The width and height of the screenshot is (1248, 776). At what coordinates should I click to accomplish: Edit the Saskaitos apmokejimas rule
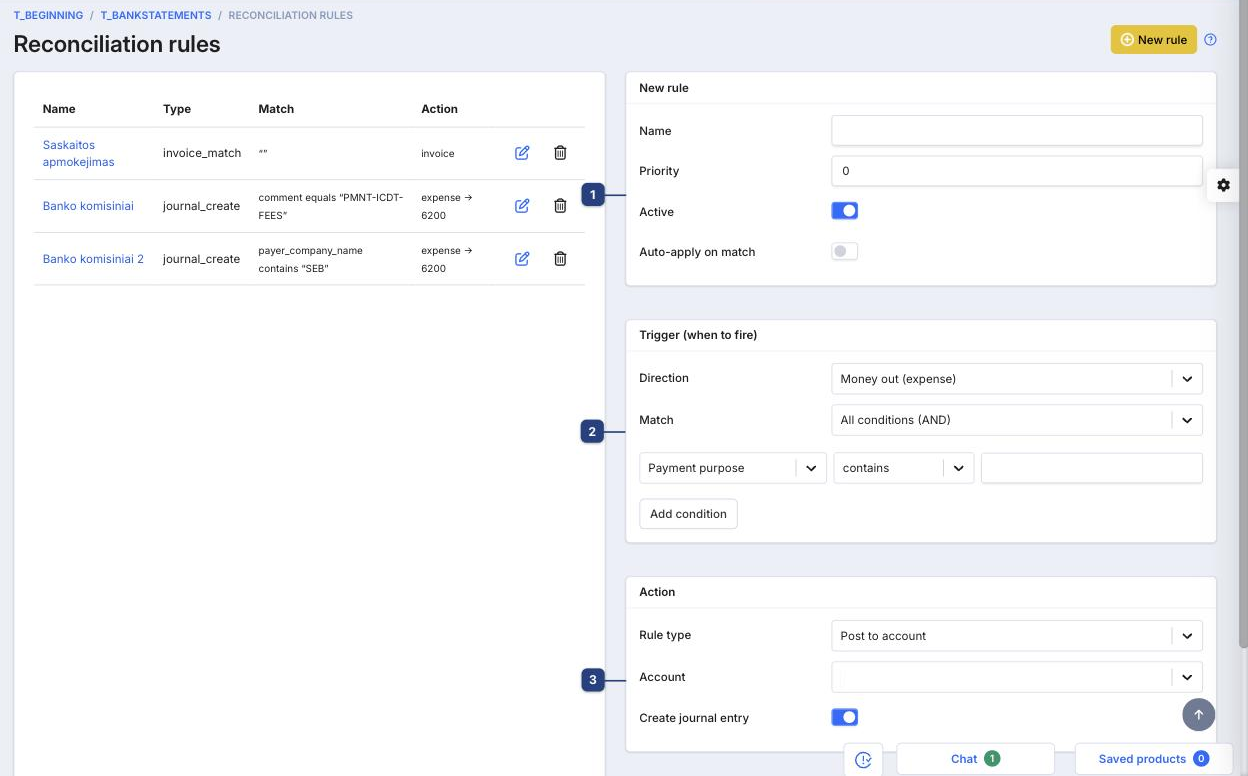click(522, 153)
